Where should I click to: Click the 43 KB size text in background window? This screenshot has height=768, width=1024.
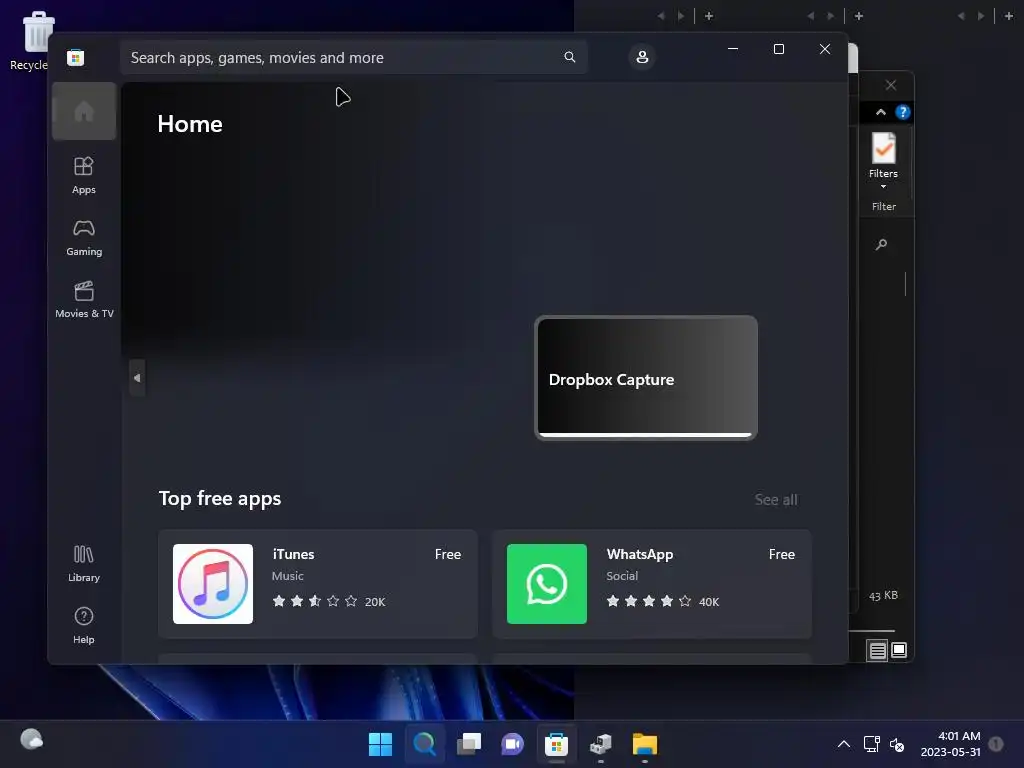click(x=883, y=596)
